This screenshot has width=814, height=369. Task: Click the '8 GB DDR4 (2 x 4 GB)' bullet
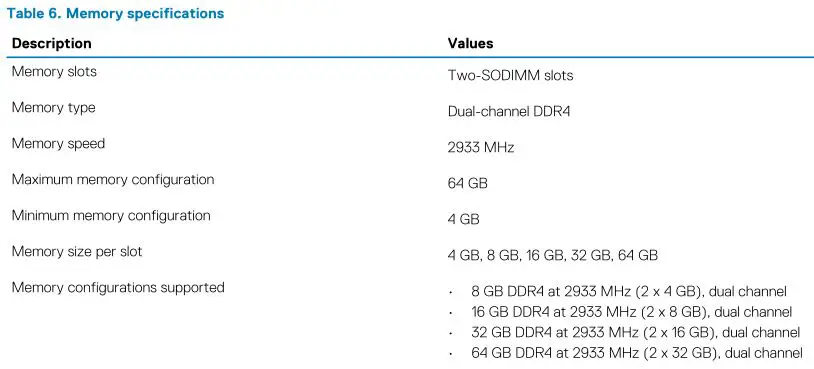[x=629, y=291]
